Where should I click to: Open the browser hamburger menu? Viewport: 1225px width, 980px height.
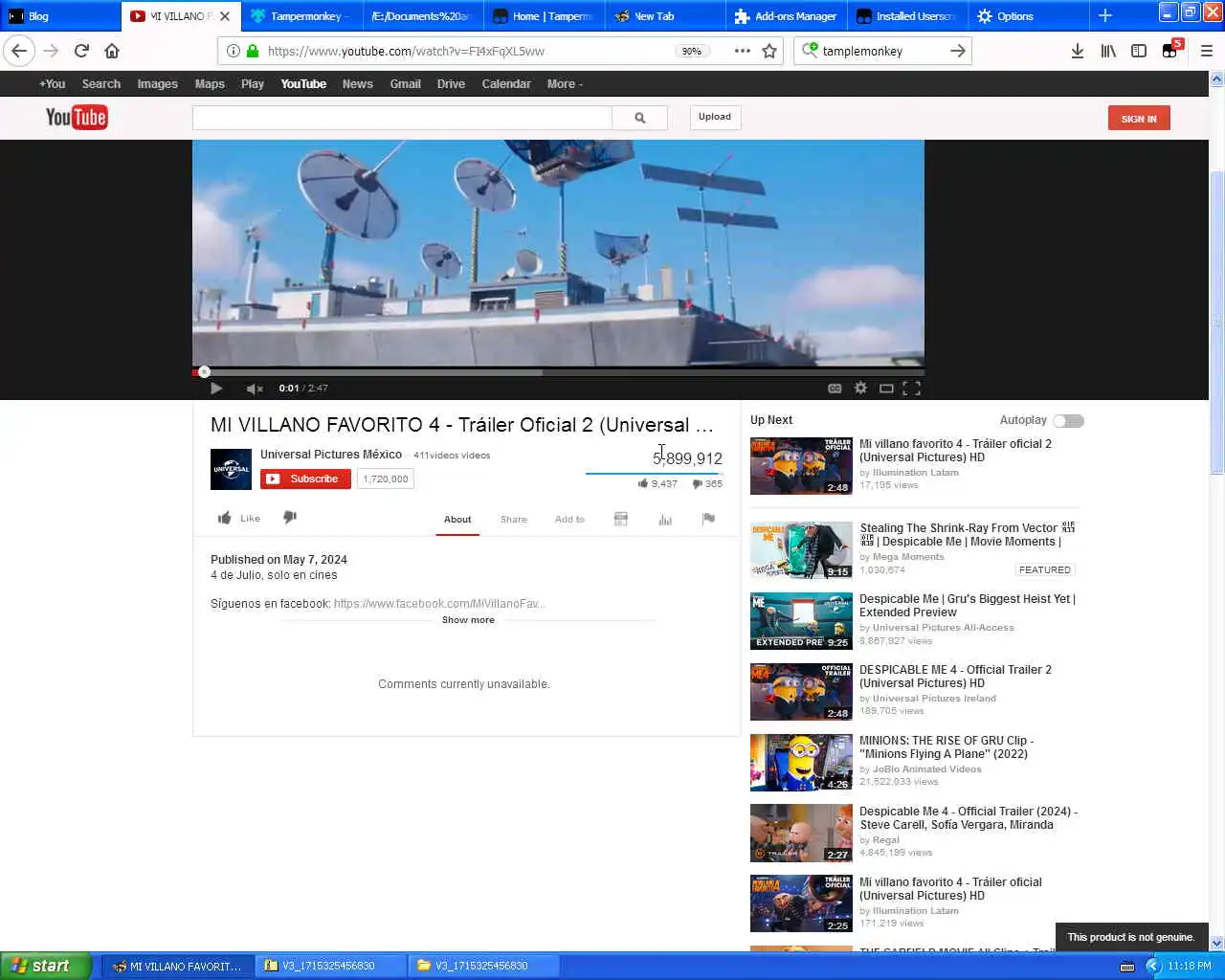pos(1206,51)
